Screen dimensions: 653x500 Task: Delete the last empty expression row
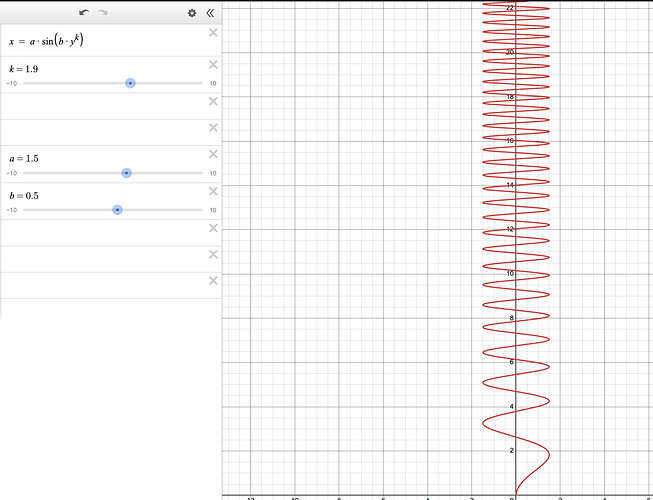pyautogui.click(x=213, y=281)
